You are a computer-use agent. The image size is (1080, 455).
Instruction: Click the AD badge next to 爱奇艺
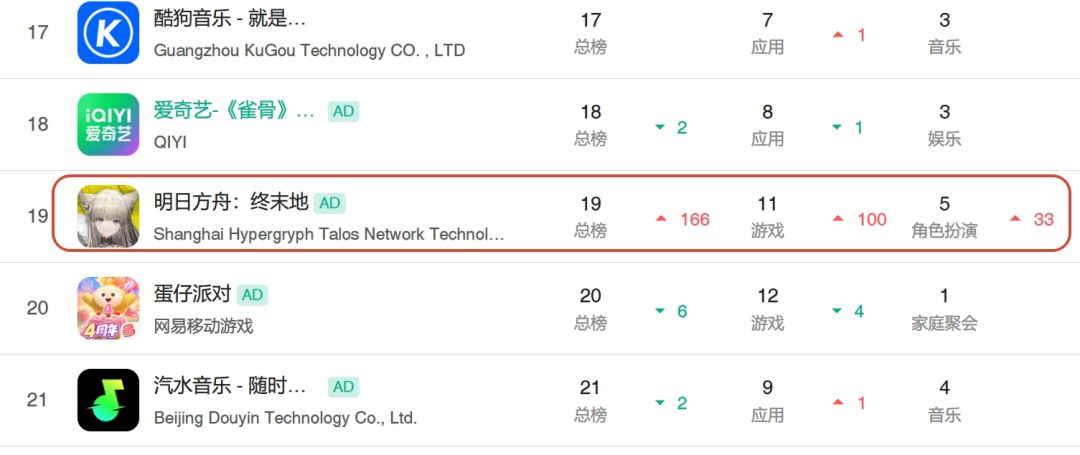344,111
